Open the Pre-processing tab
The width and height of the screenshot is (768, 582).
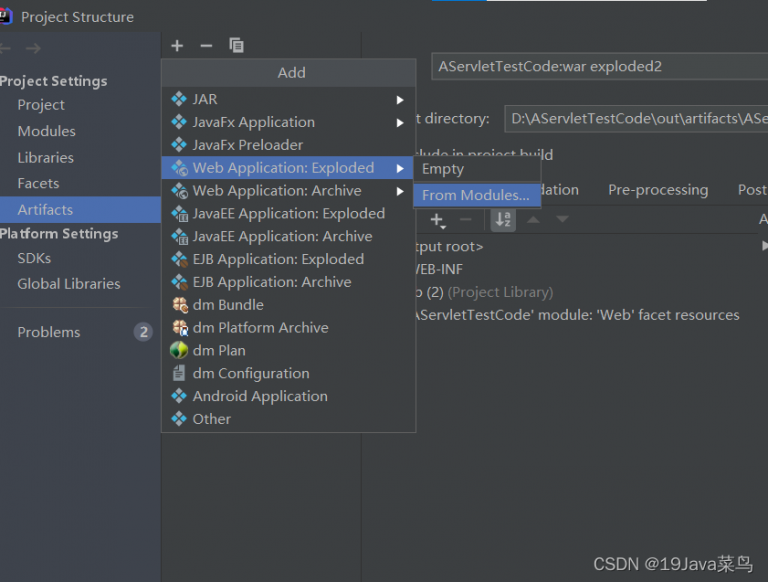[x=657, y=190]
